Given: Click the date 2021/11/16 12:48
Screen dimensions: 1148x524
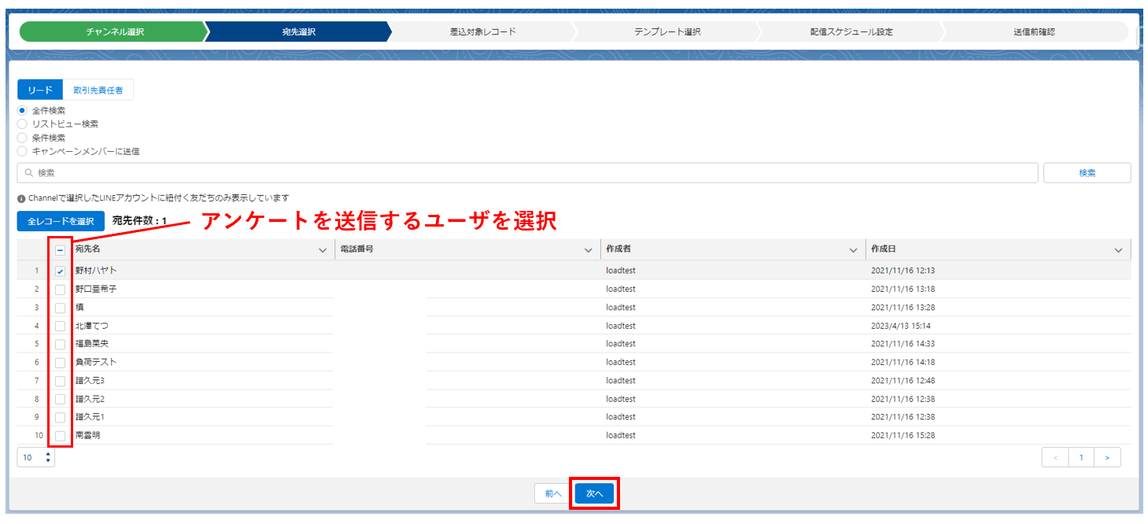Looking at the screenshot, I should 903,381.
